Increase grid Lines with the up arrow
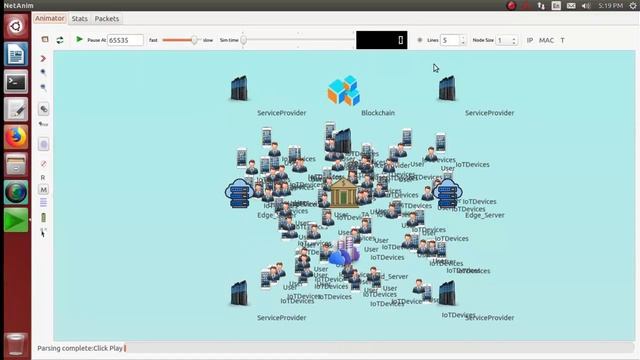 [x=463, y=38]
